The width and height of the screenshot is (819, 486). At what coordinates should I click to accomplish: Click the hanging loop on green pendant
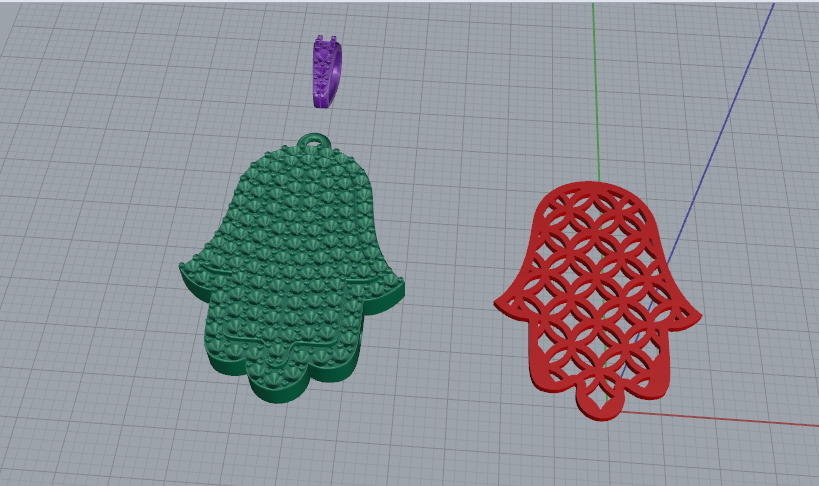[x=315, y=140]
